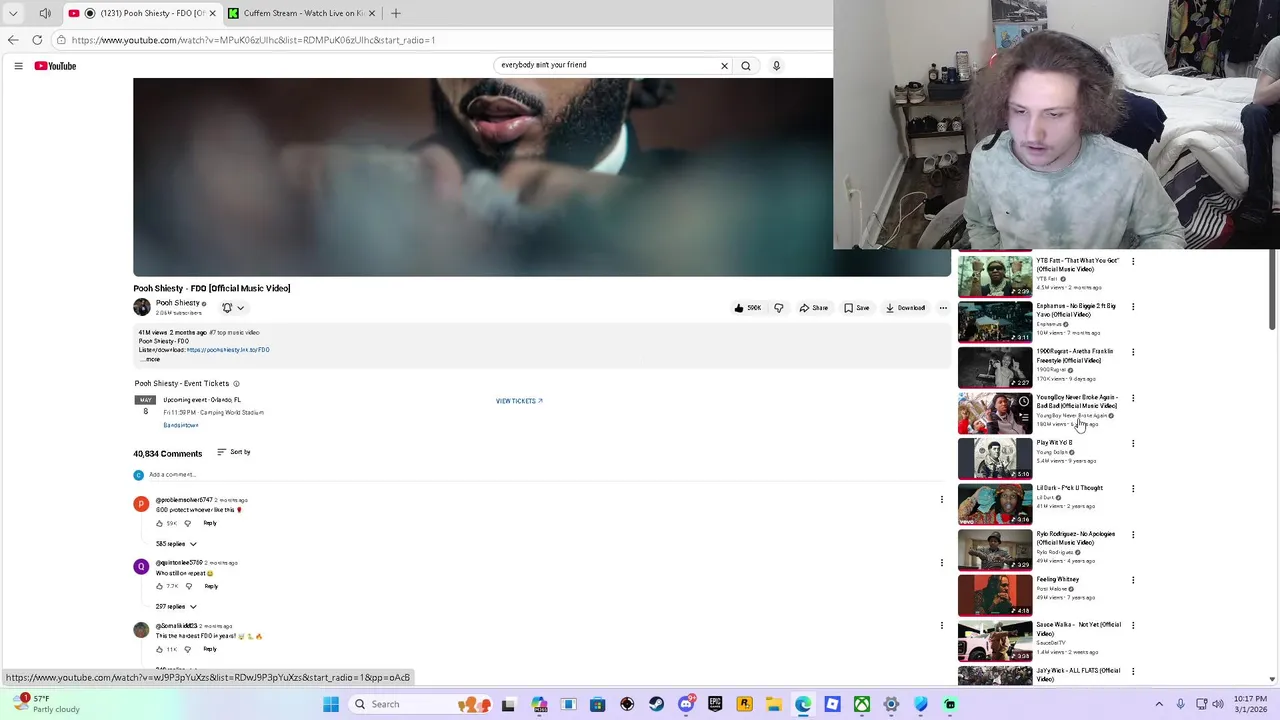Open the comments Sort by dropdown

(234, 452)
